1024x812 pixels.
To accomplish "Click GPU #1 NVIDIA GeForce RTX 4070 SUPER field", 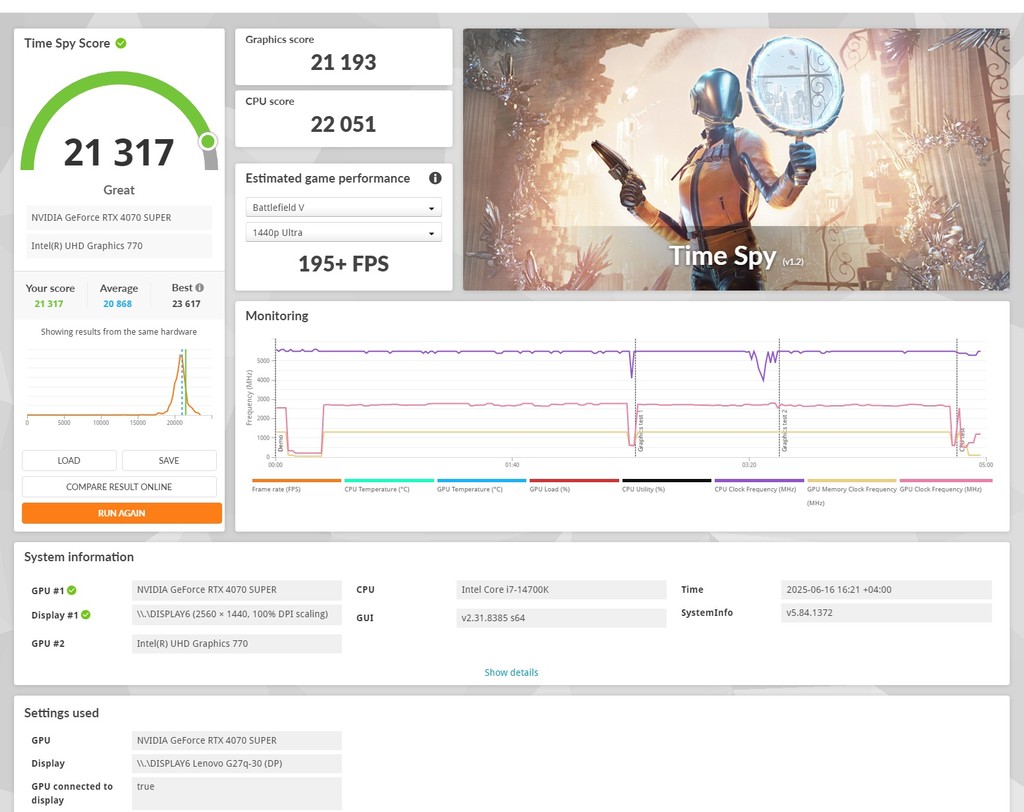I will click(236, 589).
